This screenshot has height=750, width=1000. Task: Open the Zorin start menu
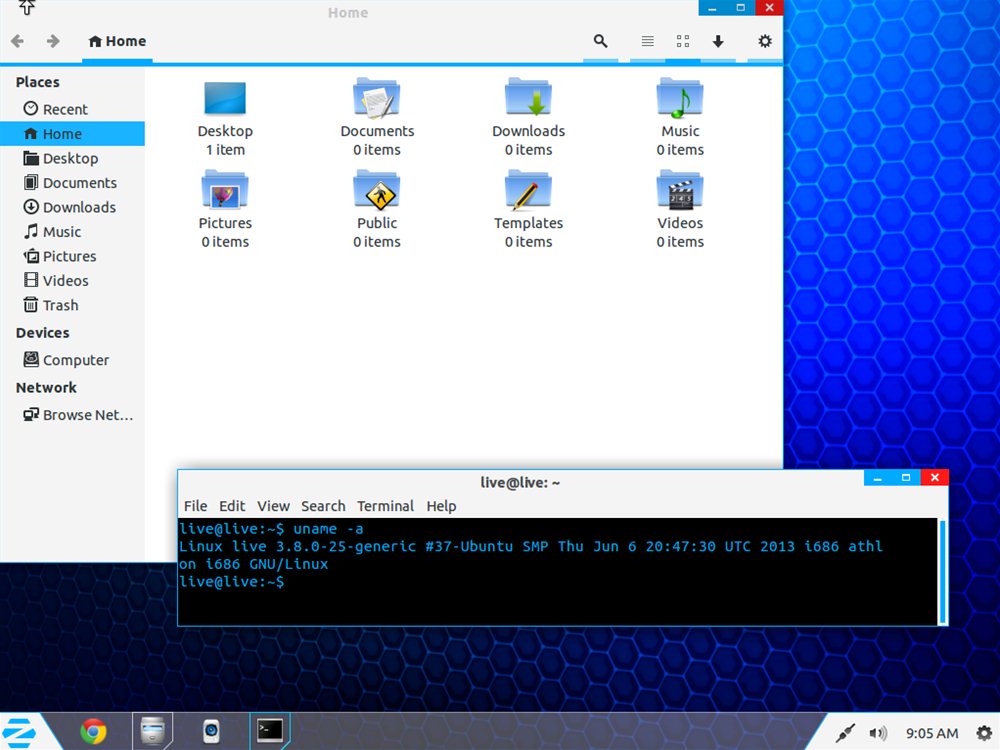pos(22,732)
